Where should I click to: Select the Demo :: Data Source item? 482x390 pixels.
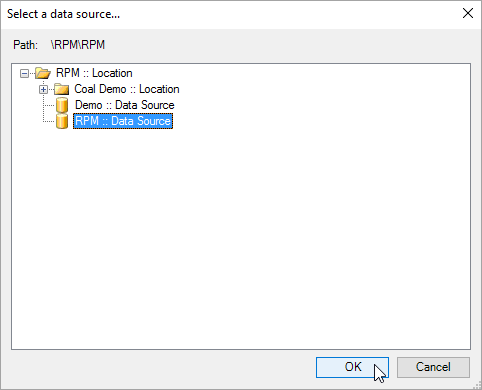click(125, 105)
